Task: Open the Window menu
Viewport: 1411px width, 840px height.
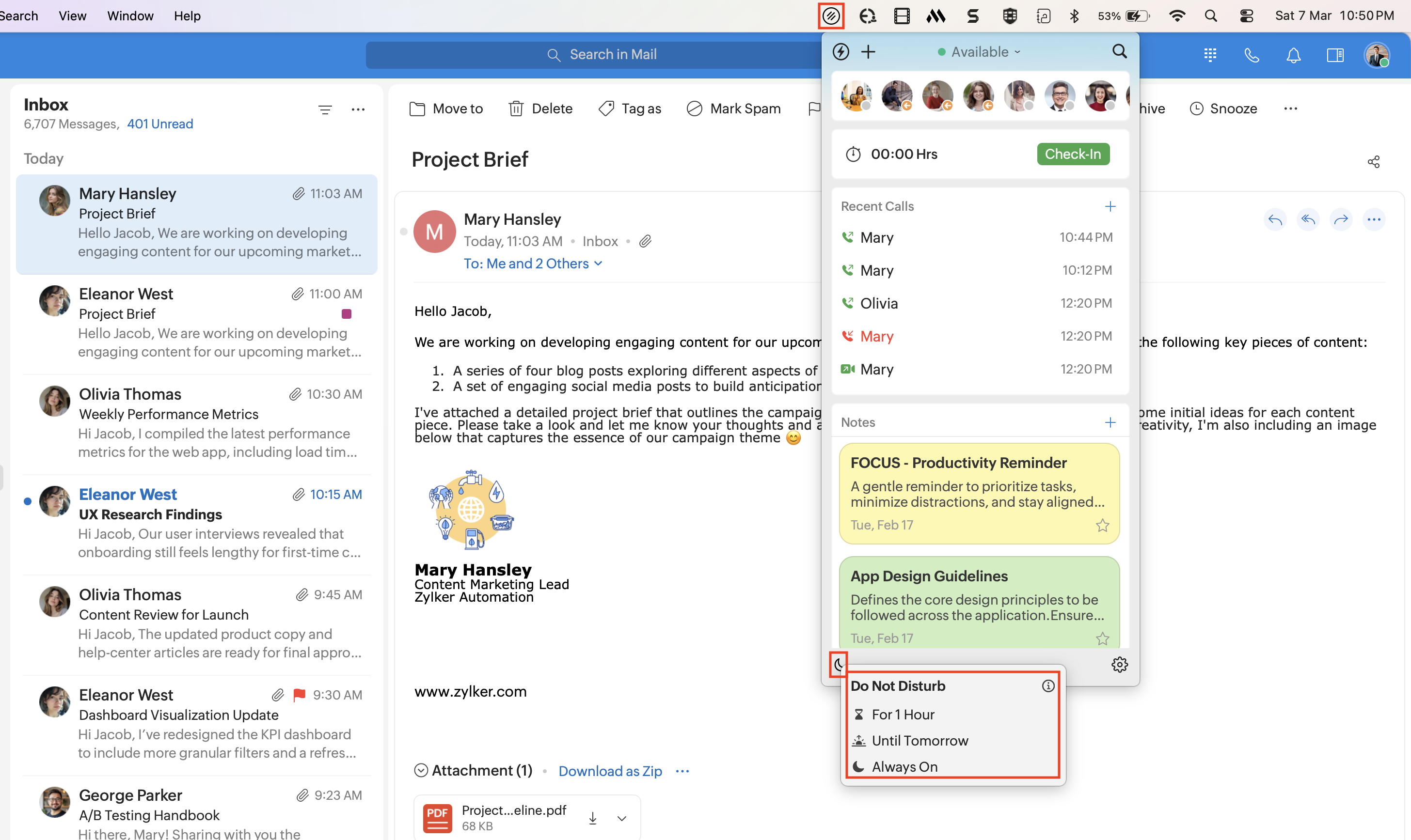Action: (x=130, y=16)
